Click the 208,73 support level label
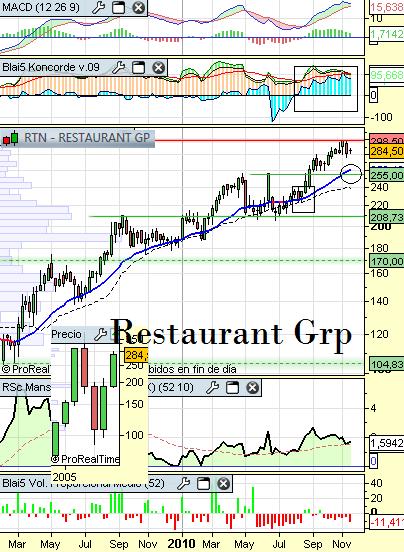 (x=386, y=217)
